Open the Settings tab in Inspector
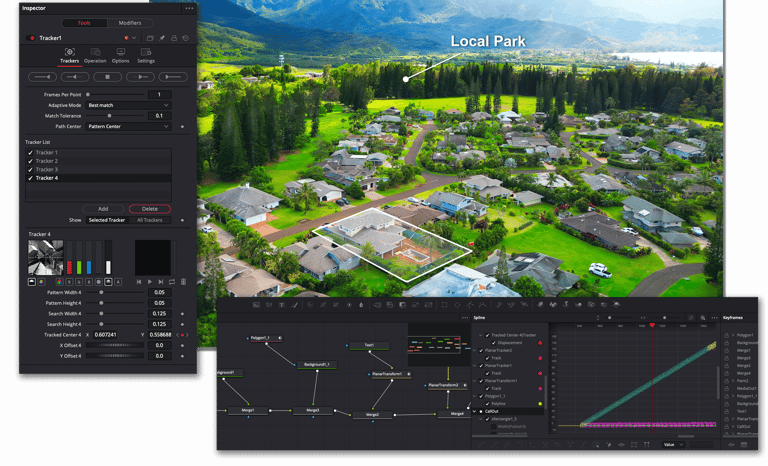The height and width of the screenshot is (466, 768). click(145, 56)
